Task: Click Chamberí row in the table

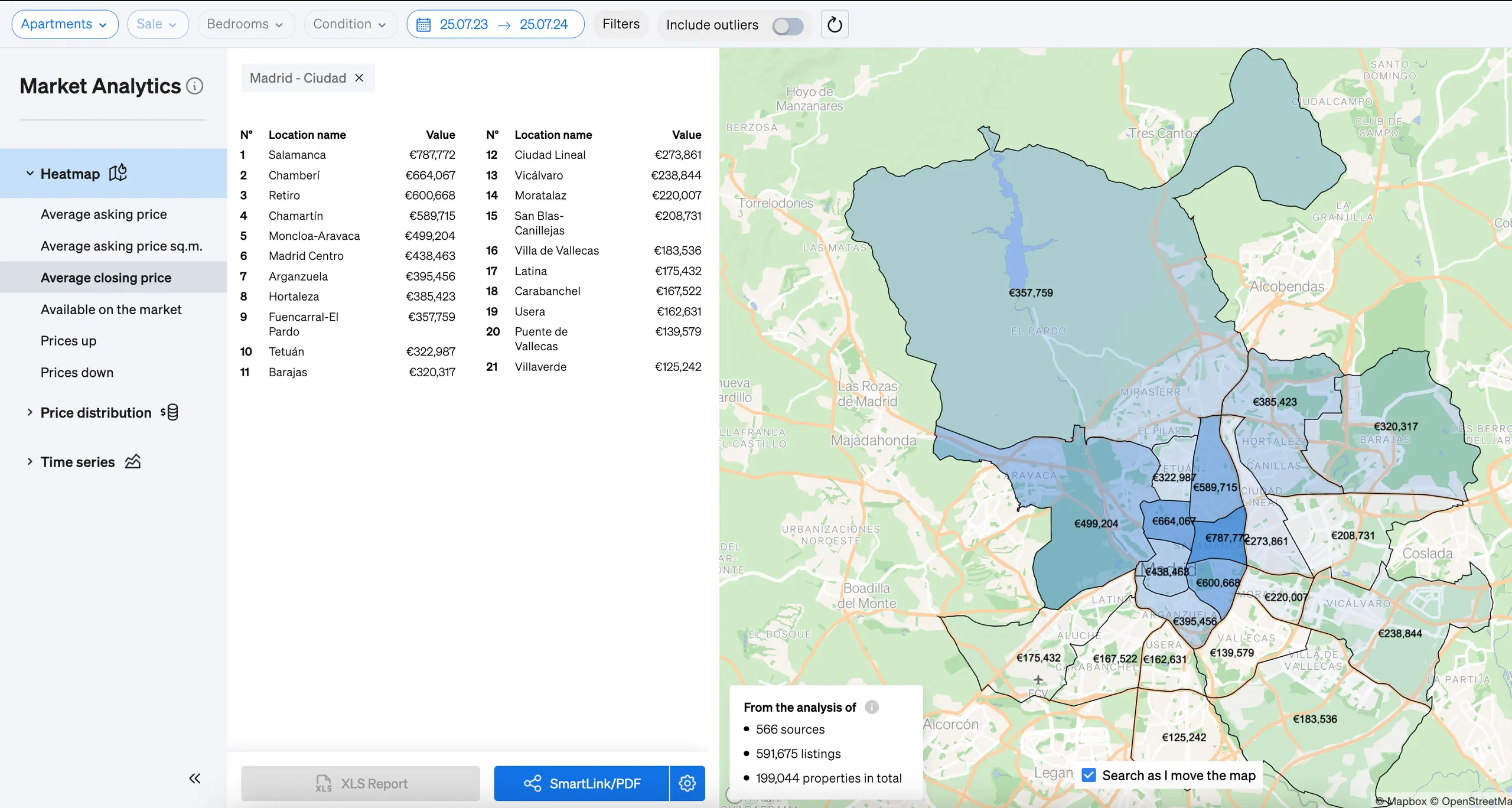Action: pos(347,175)
